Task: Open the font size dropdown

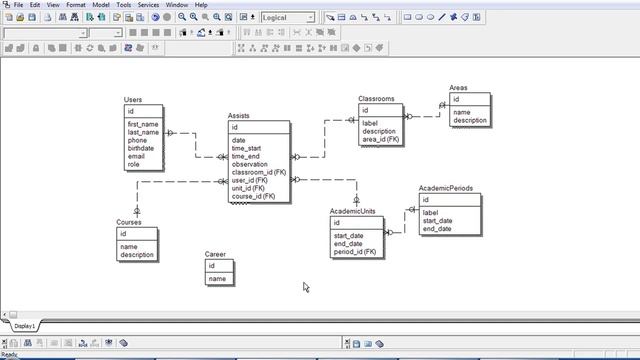Action: click(118, 33)
